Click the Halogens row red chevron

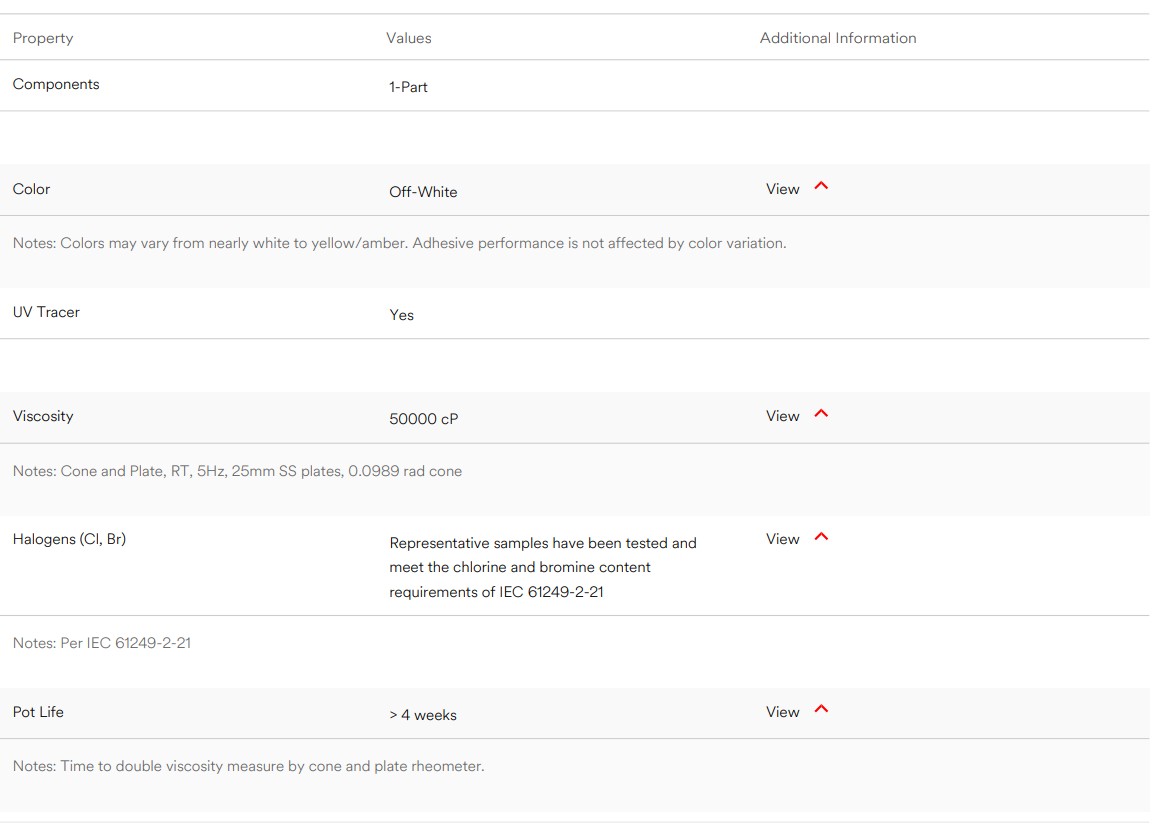click(x=821, y=537)
